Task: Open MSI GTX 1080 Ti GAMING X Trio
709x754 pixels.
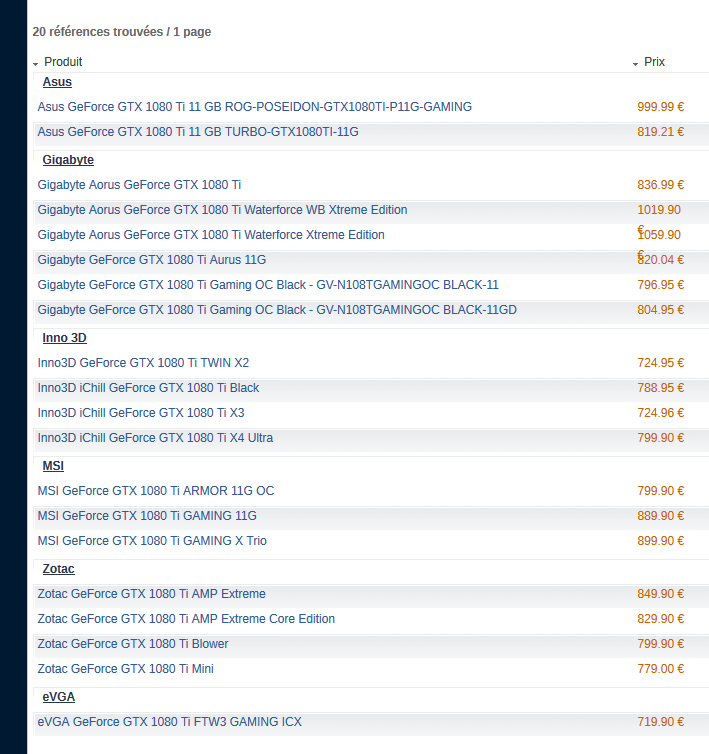Action: point(152,540)
